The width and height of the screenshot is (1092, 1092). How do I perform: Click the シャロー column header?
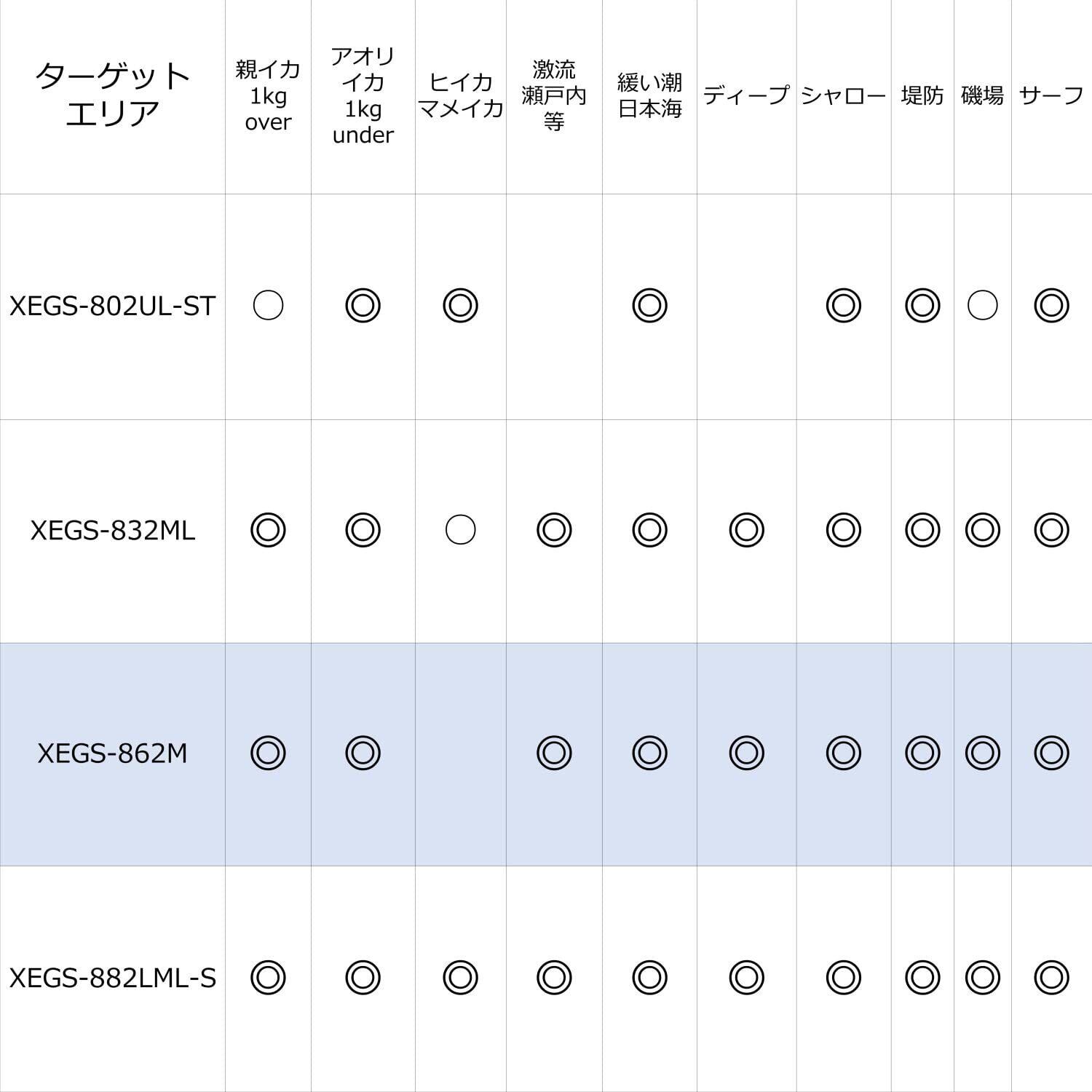tap(844, 95)
